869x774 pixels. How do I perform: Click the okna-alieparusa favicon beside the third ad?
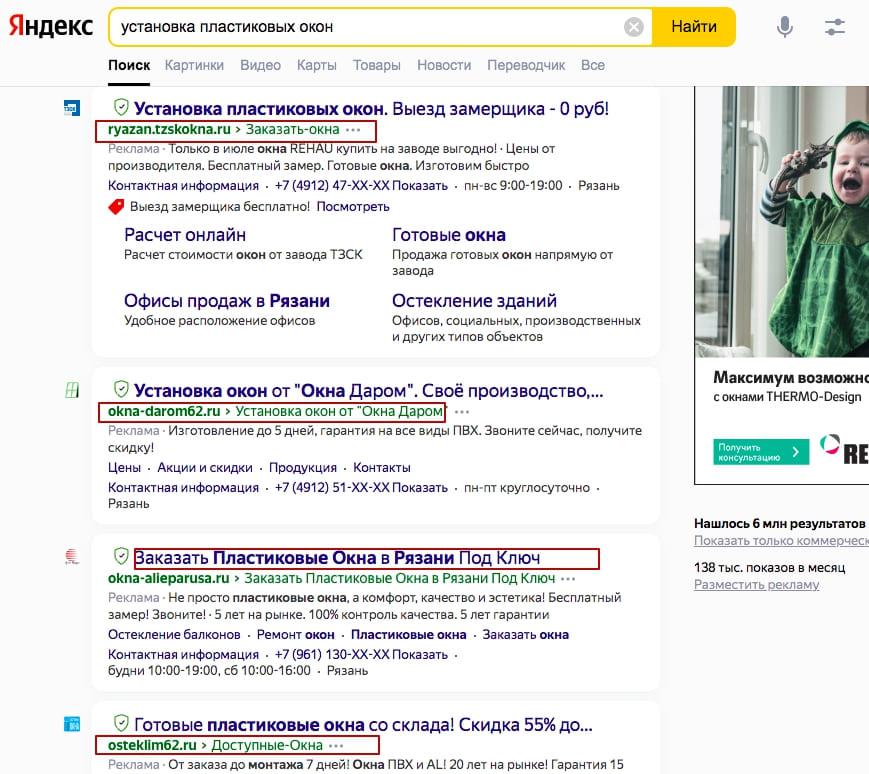click(x=71, y=556)
